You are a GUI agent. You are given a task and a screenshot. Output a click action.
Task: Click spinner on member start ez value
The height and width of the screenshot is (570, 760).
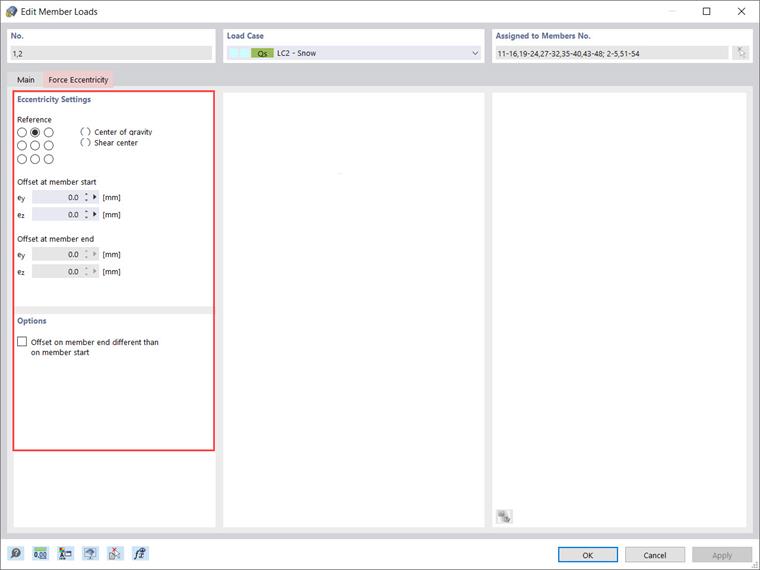tap(86, 214)
